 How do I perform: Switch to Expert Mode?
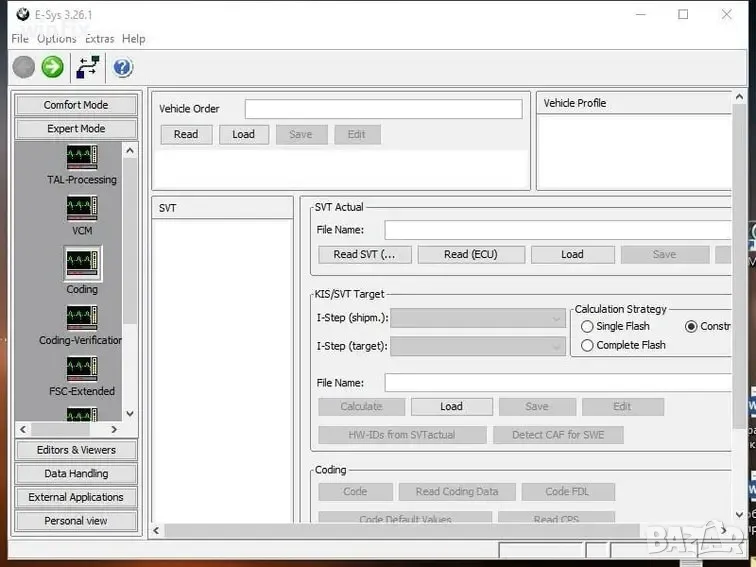pyautogui.click(x=76, y=129)
